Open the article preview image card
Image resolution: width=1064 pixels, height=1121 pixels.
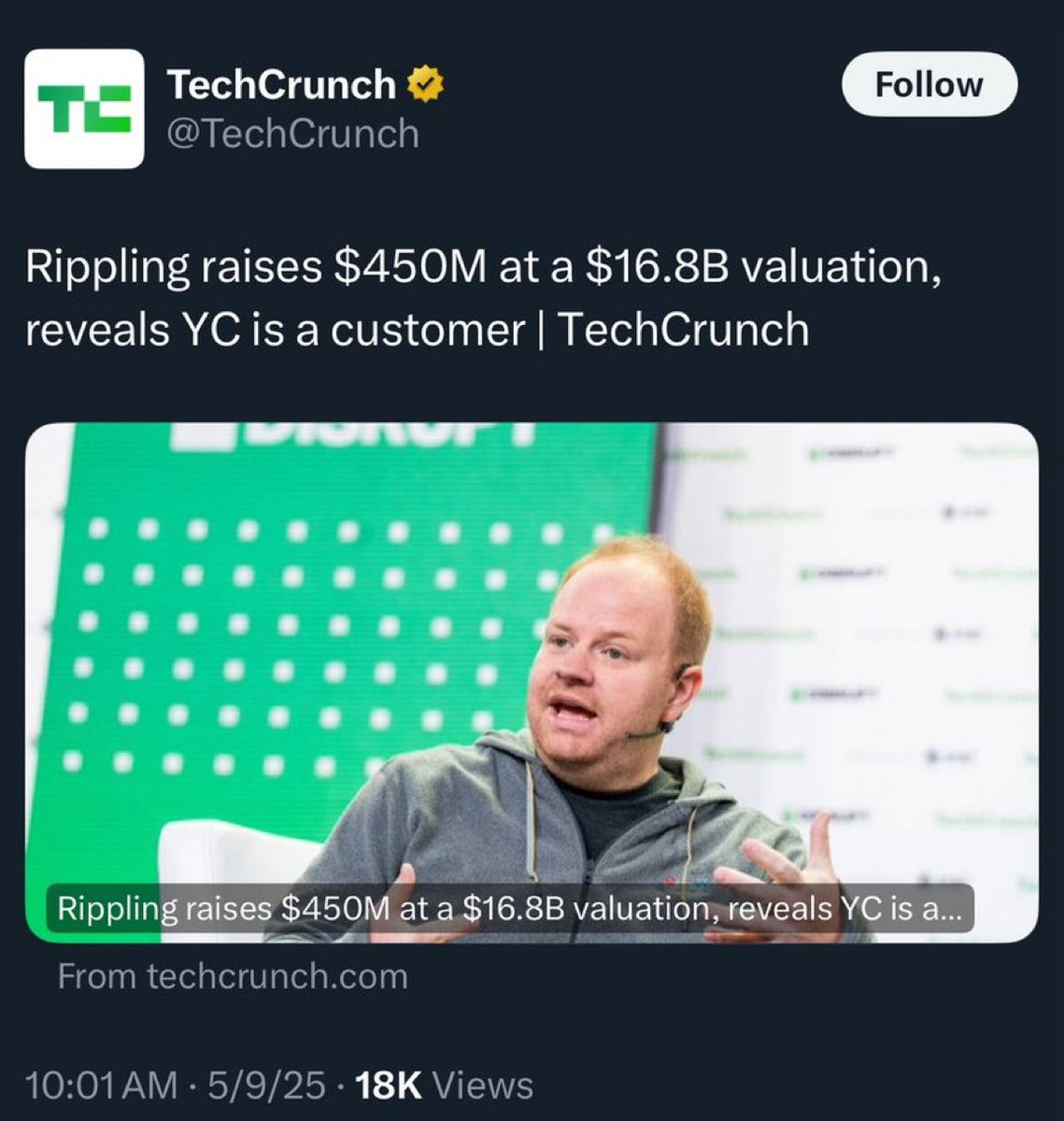coord(532,683)
